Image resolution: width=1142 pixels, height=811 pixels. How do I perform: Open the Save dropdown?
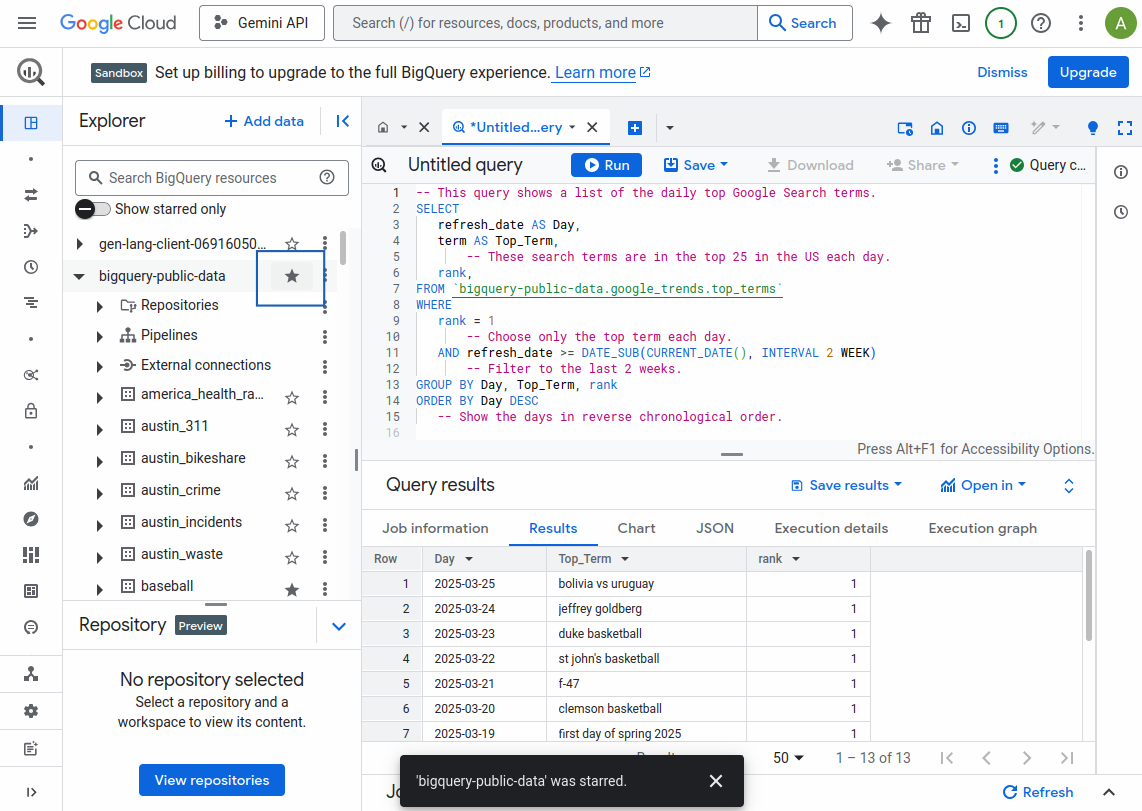pos(696,165)
